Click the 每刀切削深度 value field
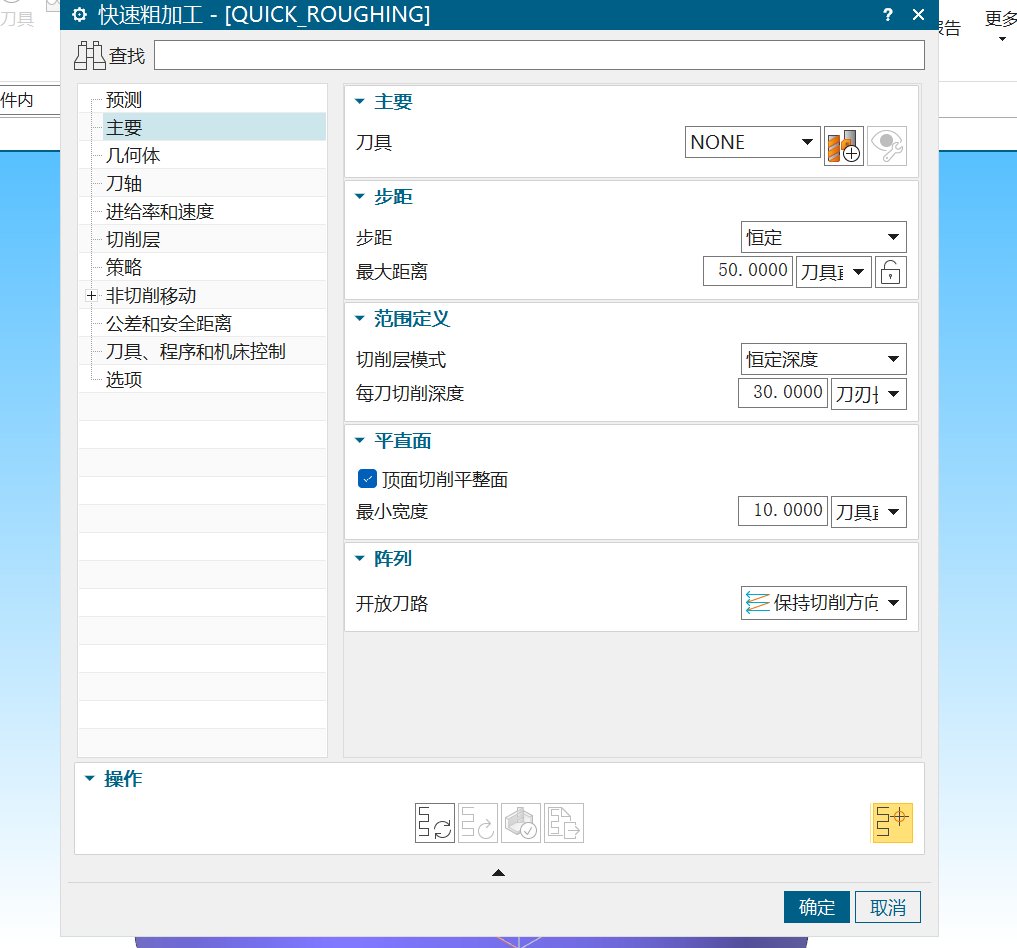 (783, 392)
